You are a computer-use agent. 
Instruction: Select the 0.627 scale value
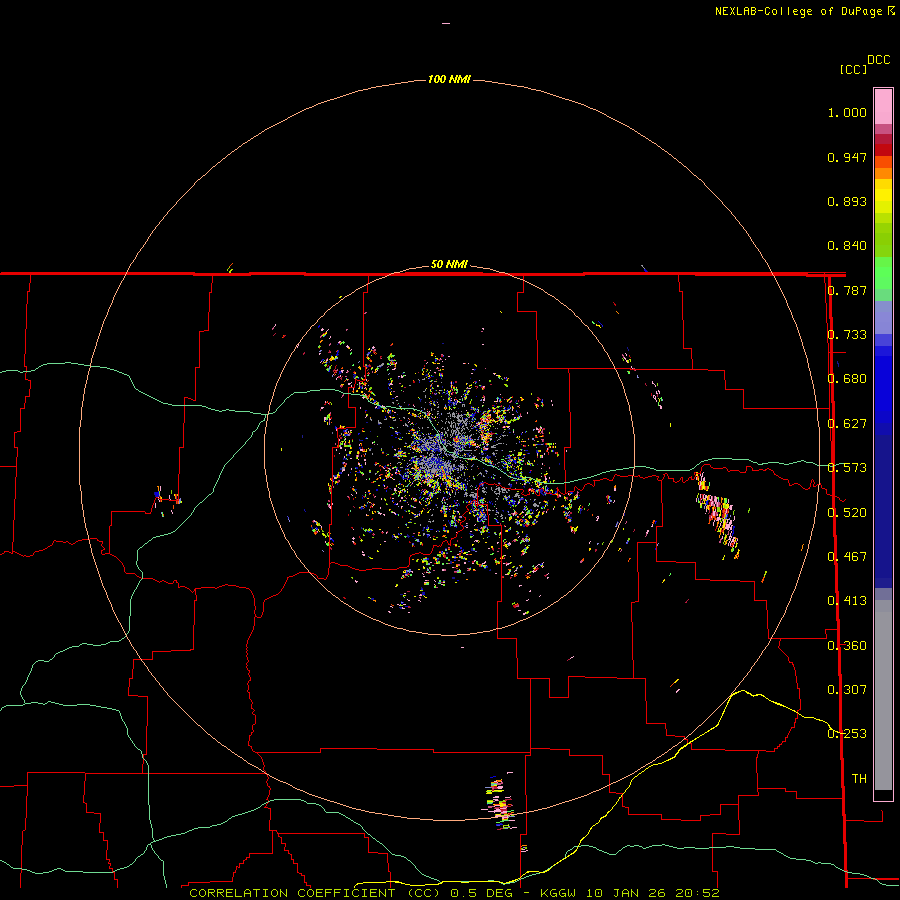[847, 424]
